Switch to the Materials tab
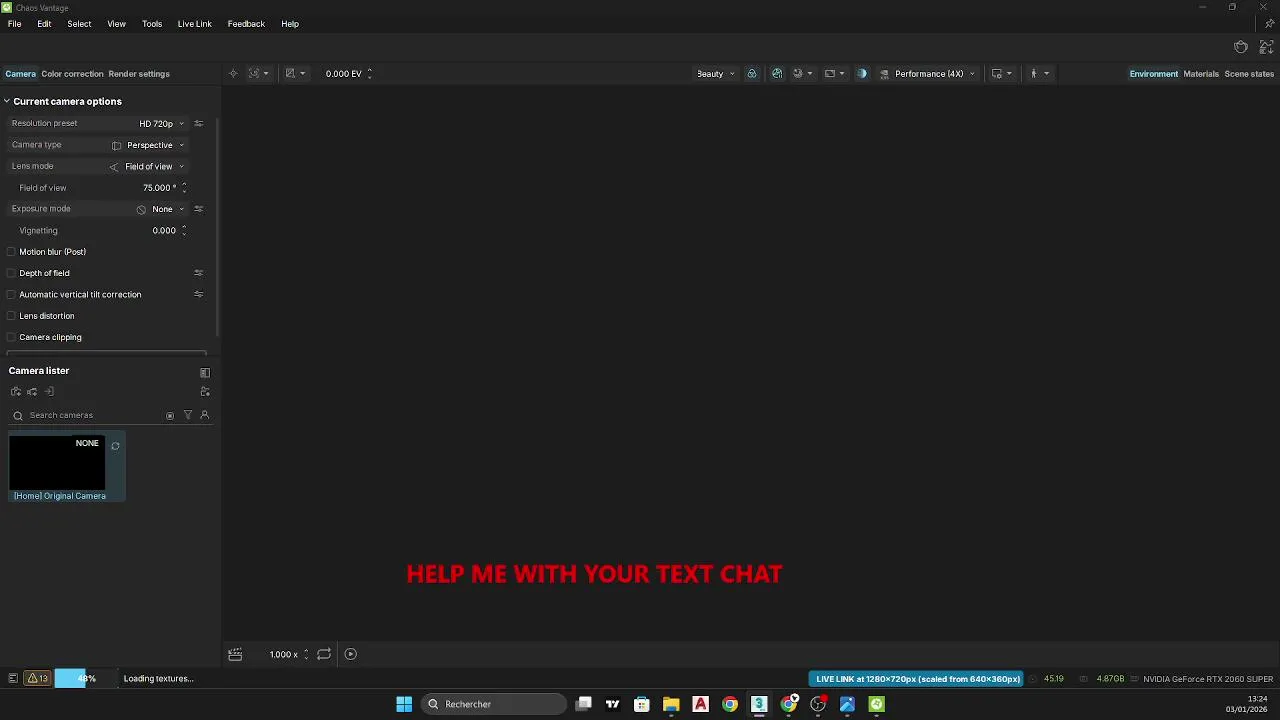Viewport: 1280px width, 720px height. click(1201, 74)
